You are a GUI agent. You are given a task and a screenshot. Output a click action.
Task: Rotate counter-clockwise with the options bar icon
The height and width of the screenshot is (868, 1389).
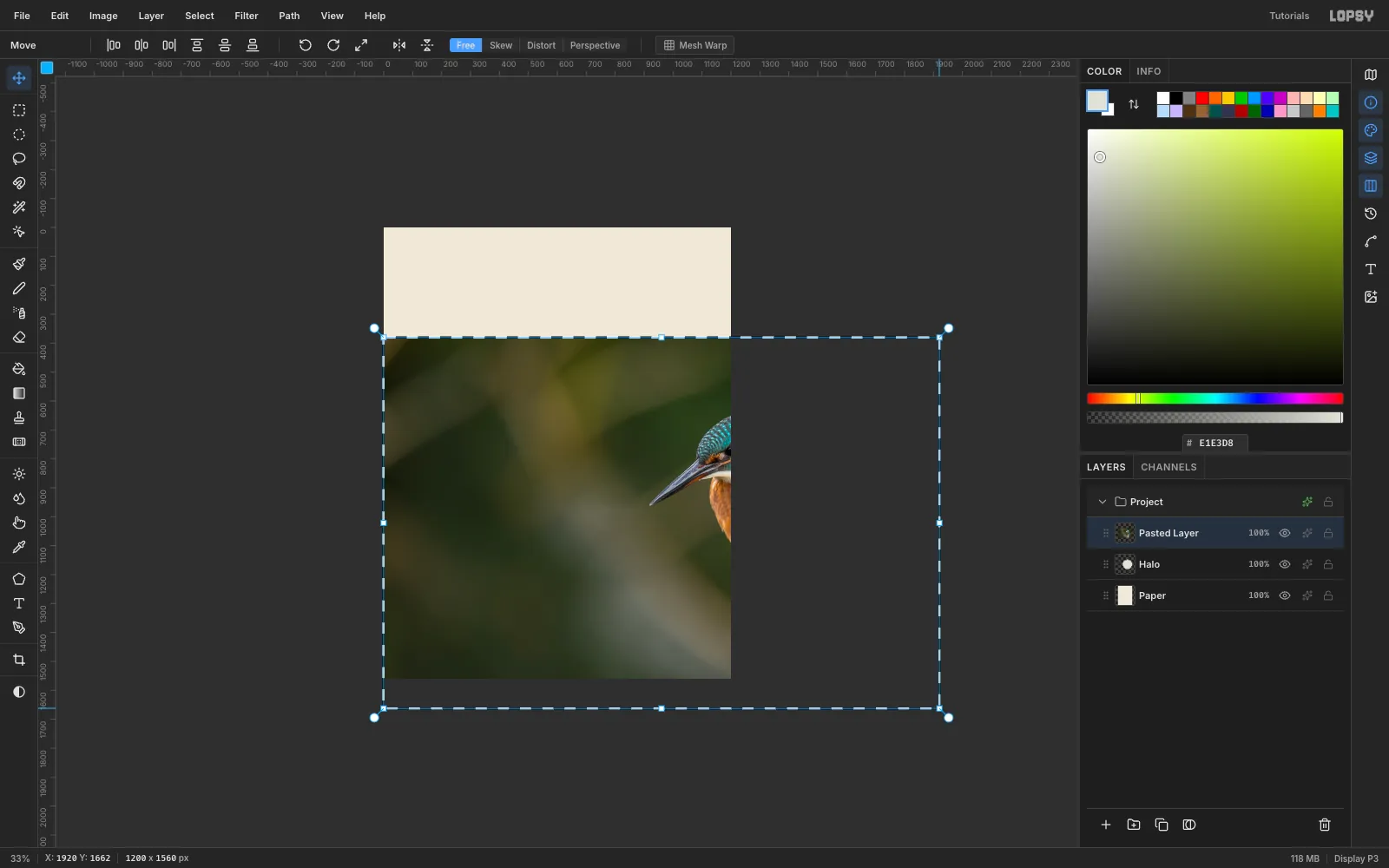[x=306, y=45]
